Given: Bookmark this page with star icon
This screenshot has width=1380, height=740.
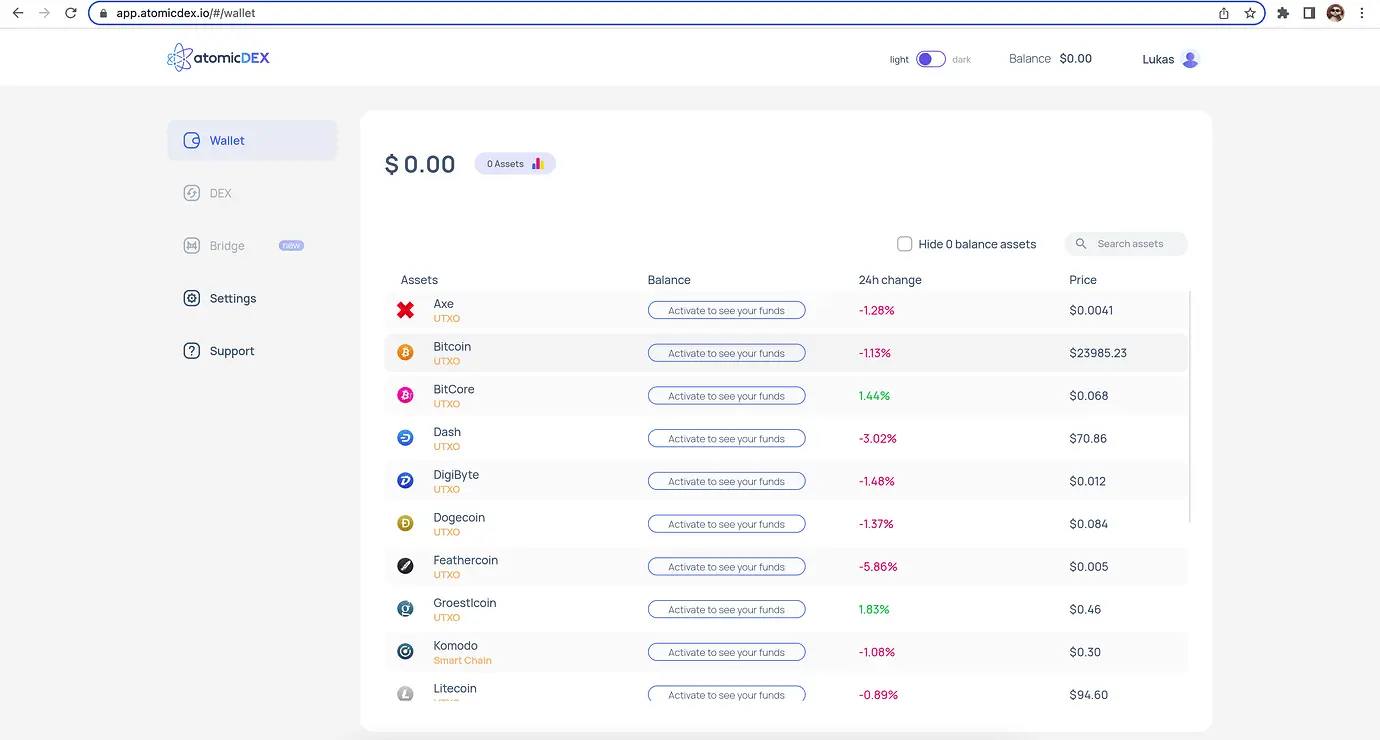Looking at the screenshot, I should coord(1250,13).
